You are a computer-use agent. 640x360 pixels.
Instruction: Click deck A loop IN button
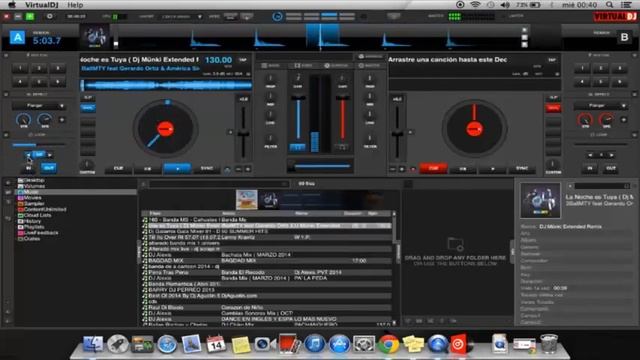pos(29,168)
